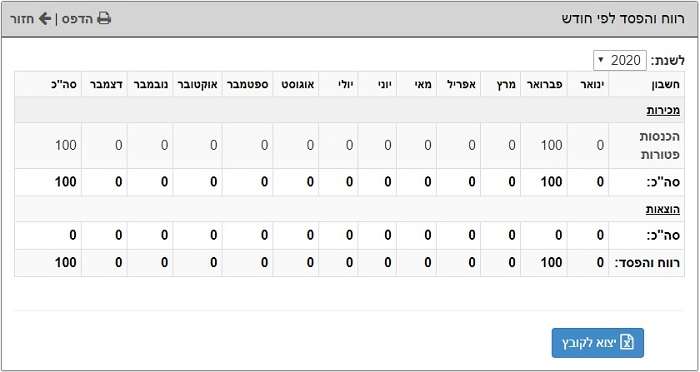This screenshot has width=700, height=372.
Task: Click the דצמבר column header
Action: point(106,84)
